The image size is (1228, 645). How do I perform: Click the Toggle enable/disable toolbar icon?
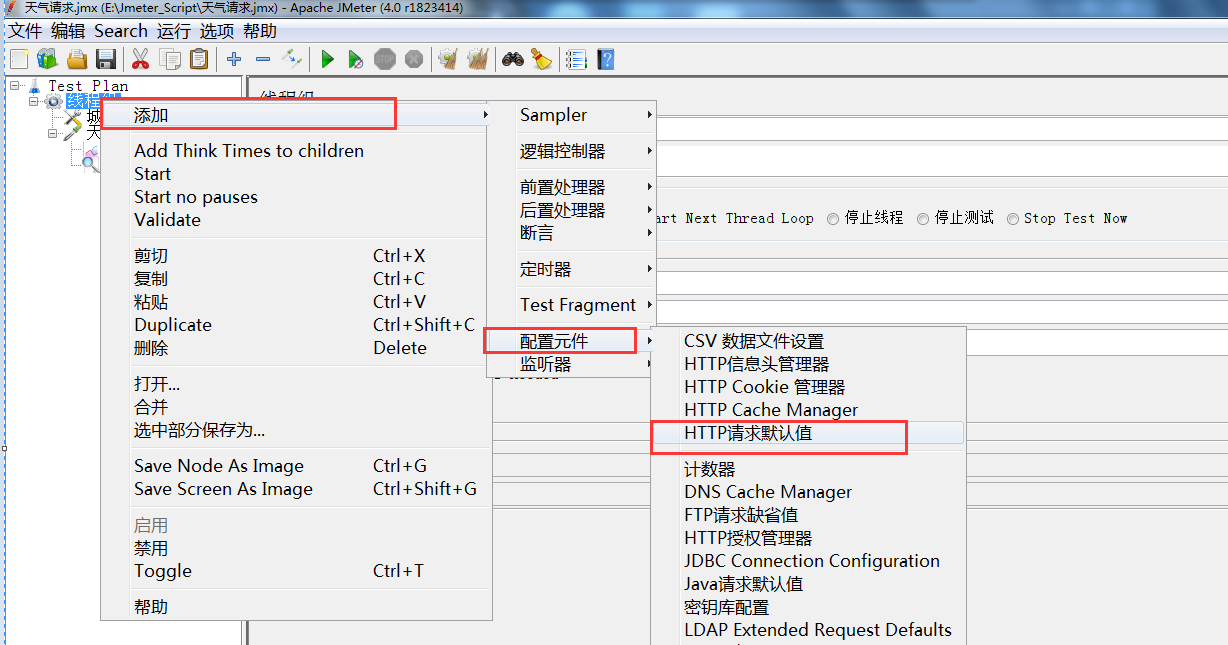[x=292, y=58]
